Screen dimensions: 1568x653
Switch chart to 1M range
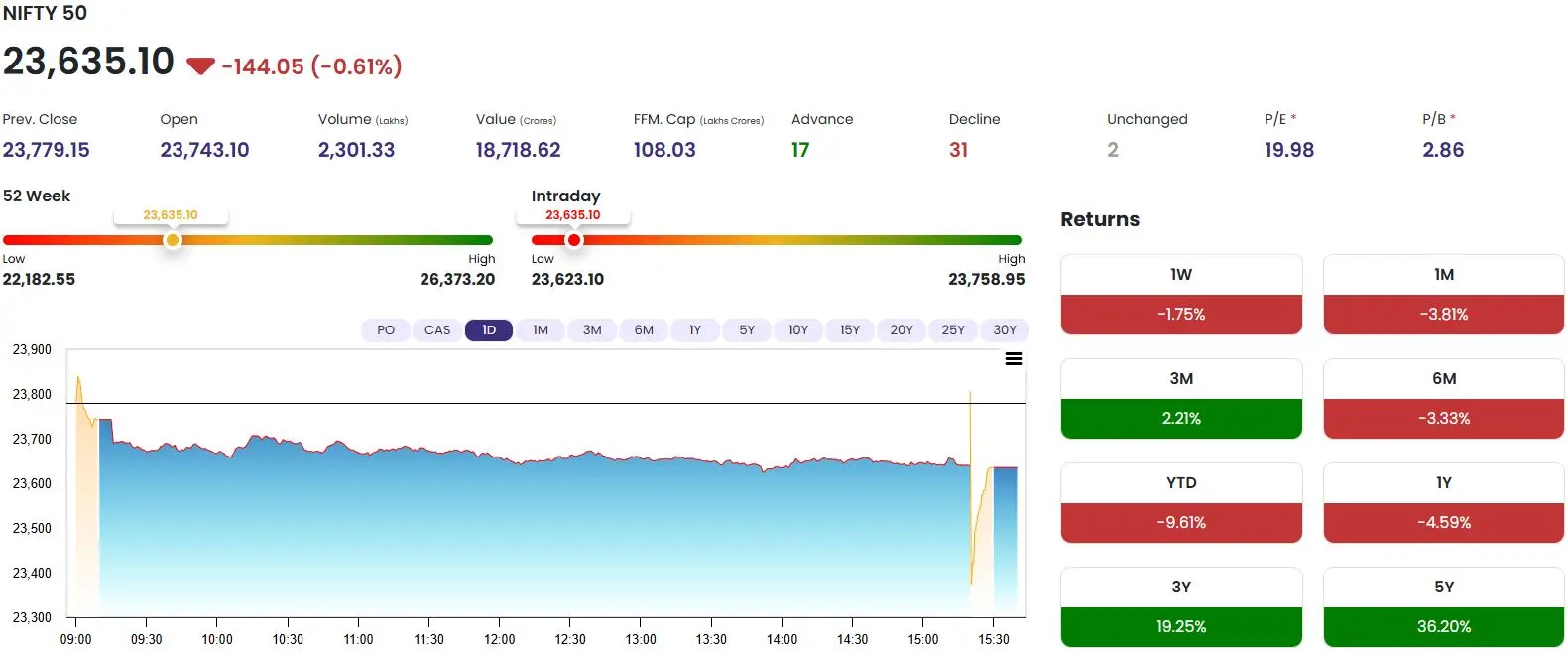[541, 330]
